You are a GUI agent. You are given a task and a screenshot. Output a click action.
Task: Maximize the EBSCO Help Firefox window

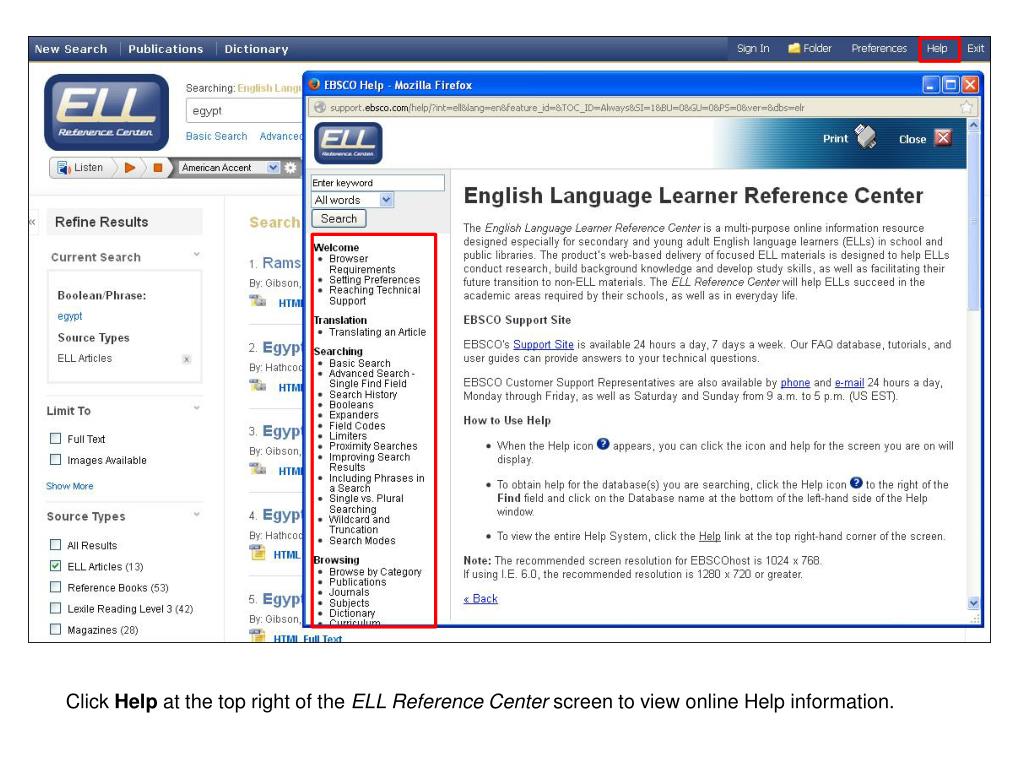pos(951,84)
